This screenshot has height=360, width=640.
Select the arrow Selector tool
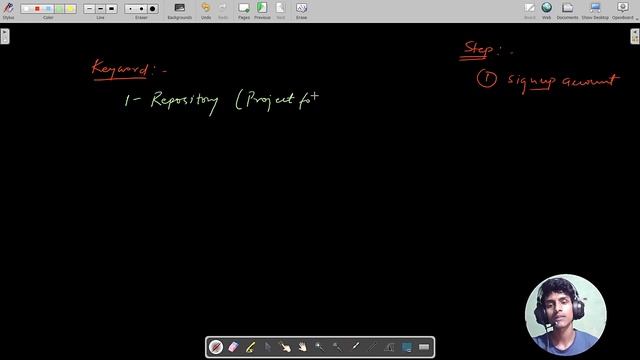(268, 347)
